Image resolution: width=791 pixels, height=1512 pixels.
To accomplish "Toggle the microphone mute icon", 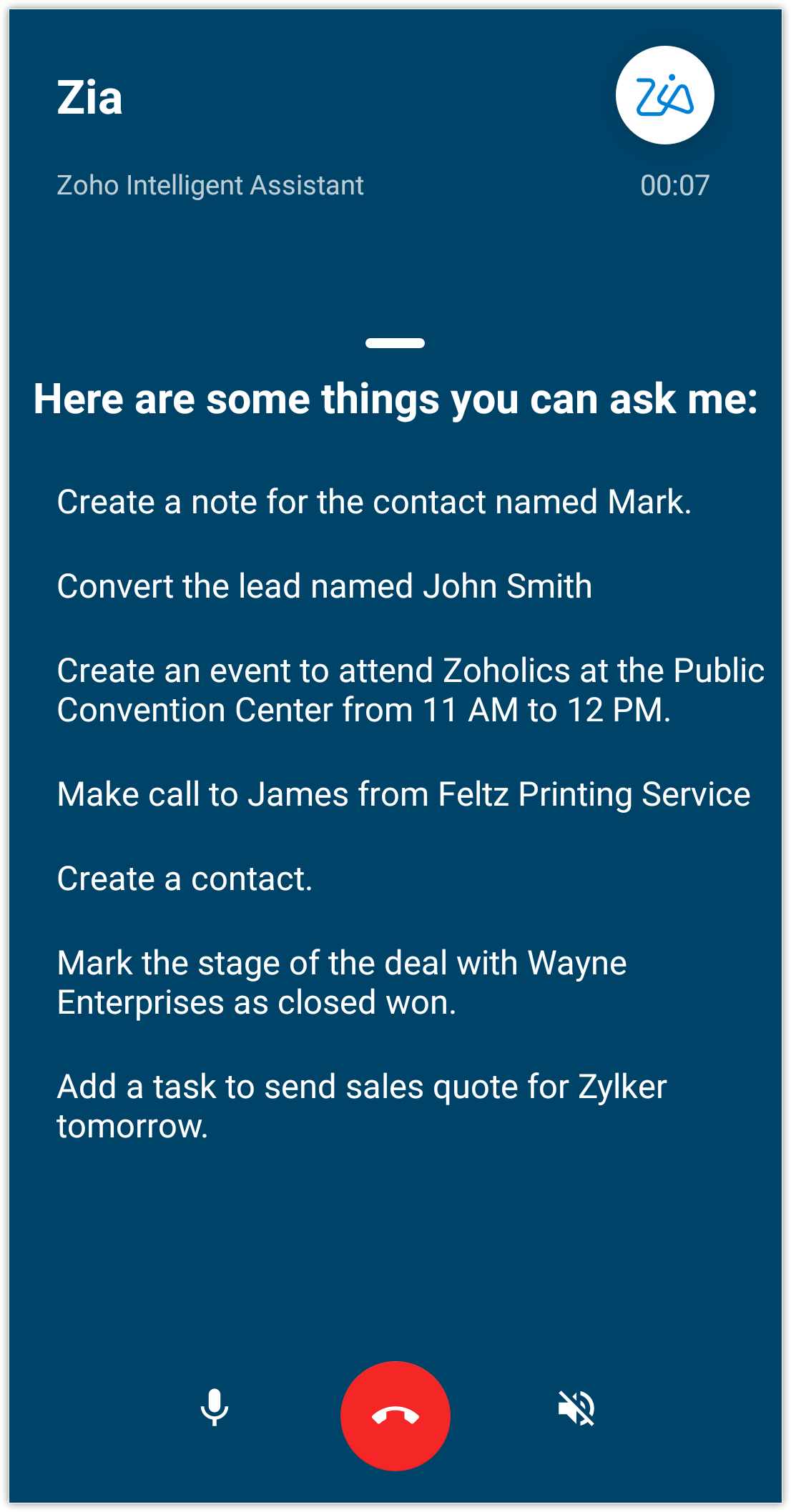I will (x=214, y=1408).
